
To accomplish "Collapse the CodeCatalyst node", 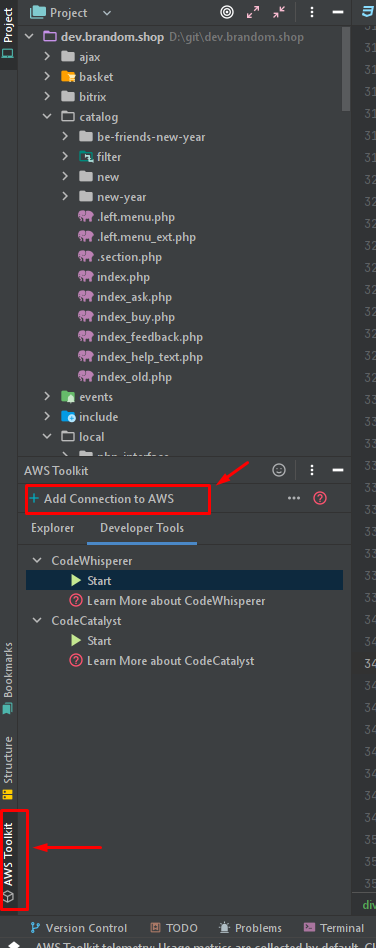I will pyautogui.click(x=37, y=620).
